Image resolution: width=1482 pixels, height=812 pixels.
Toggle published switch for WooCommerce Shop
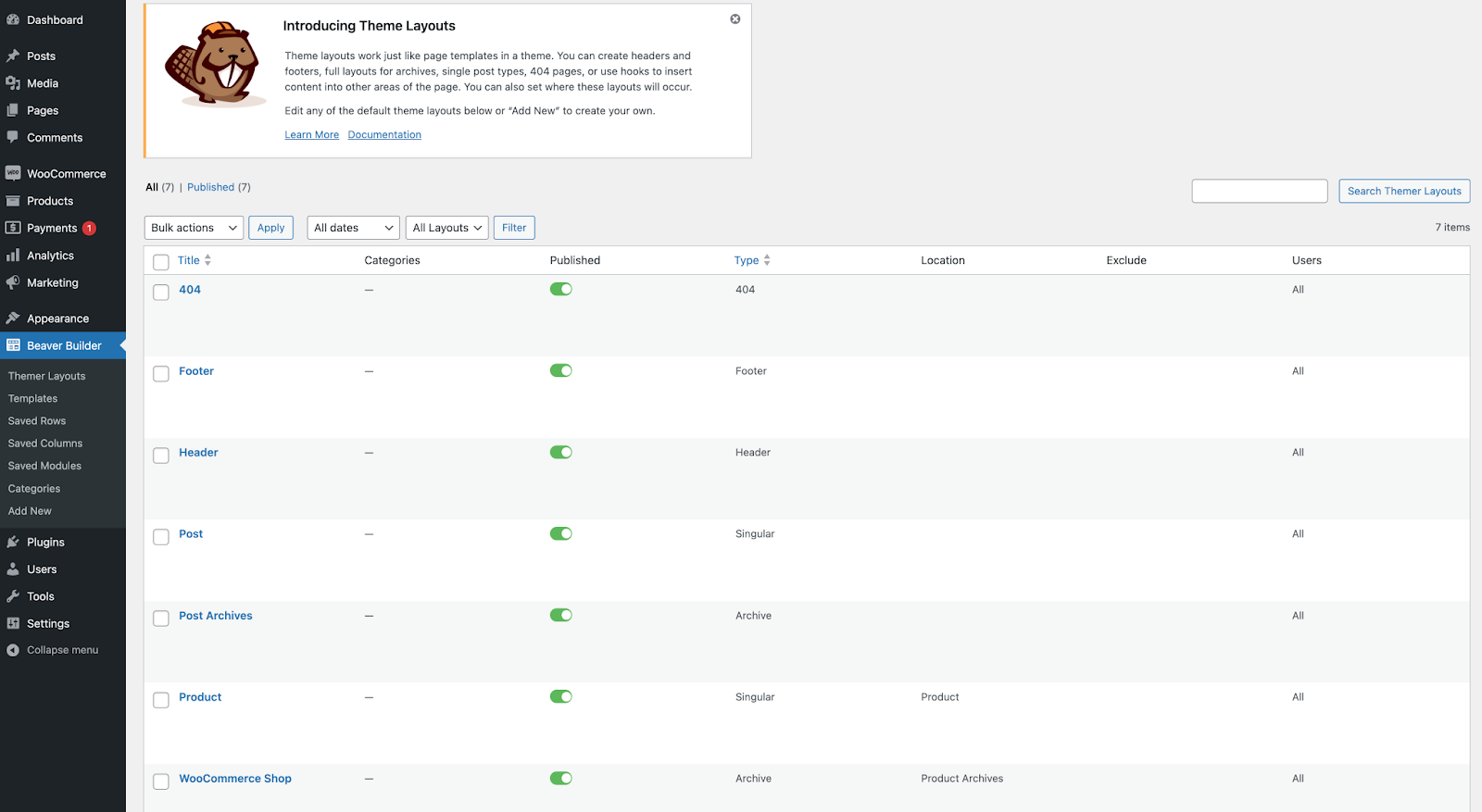click(561, 778)
